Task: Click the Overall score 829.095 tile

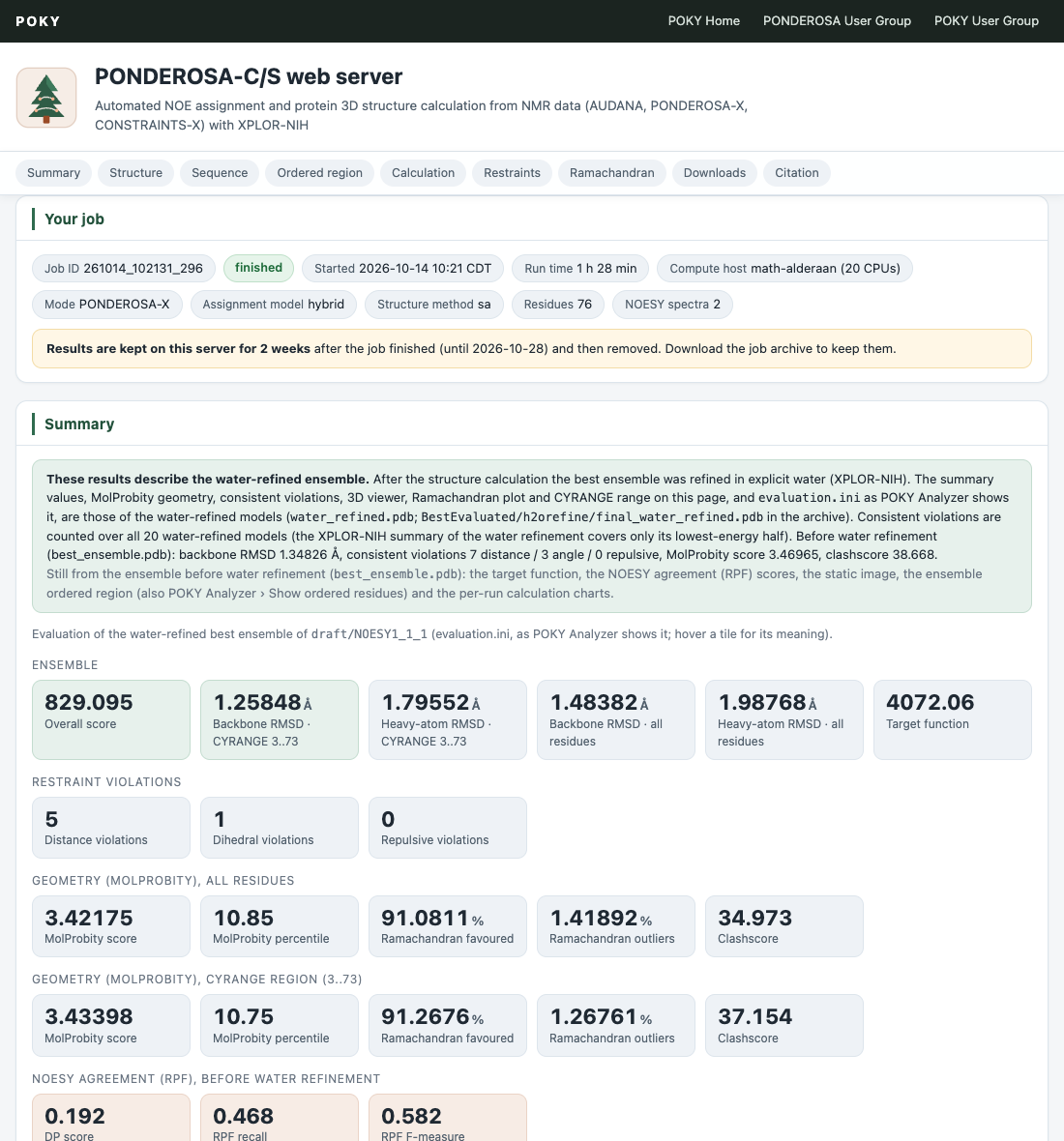Action: click(111, 719)
